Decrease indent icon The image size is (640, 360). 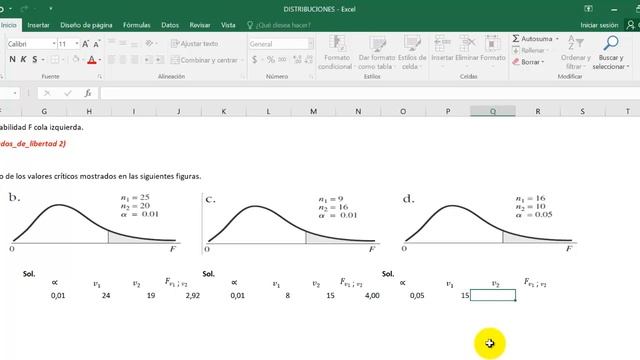tap(148, 60)
